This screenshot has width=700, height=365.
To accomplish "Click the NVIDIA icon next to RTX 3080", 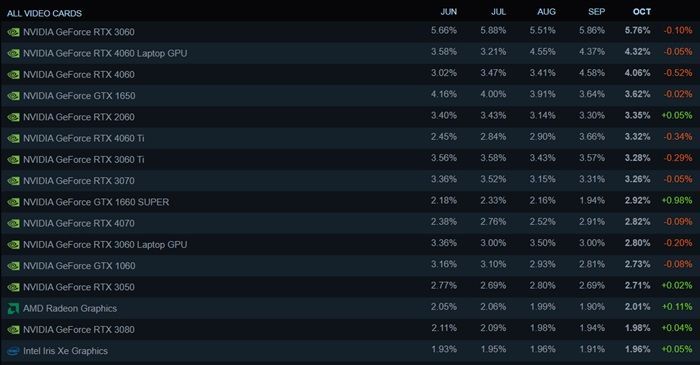I will 13,330.
